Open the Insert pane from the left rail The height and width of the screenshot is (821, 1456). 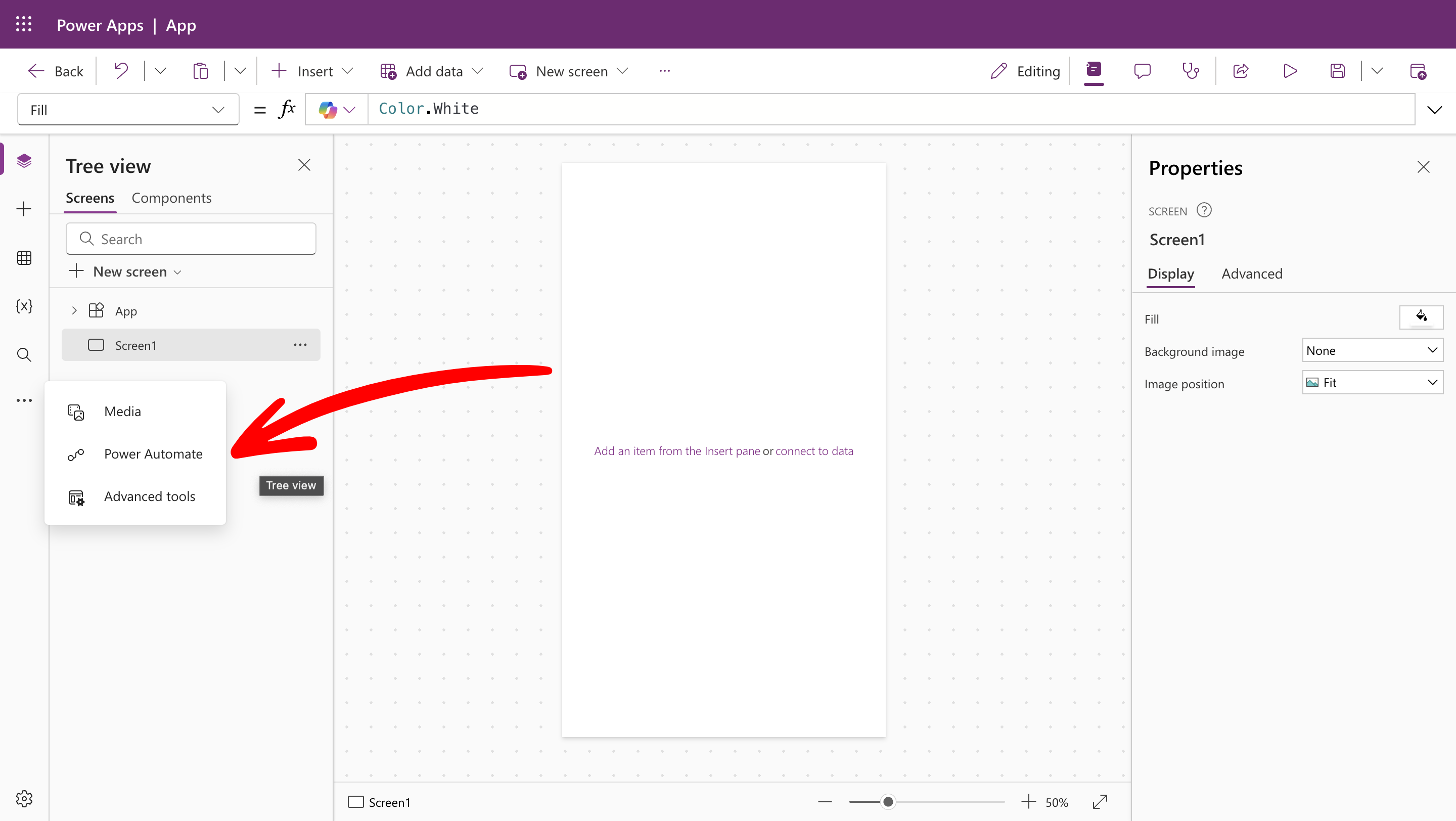tap(24, 208)
